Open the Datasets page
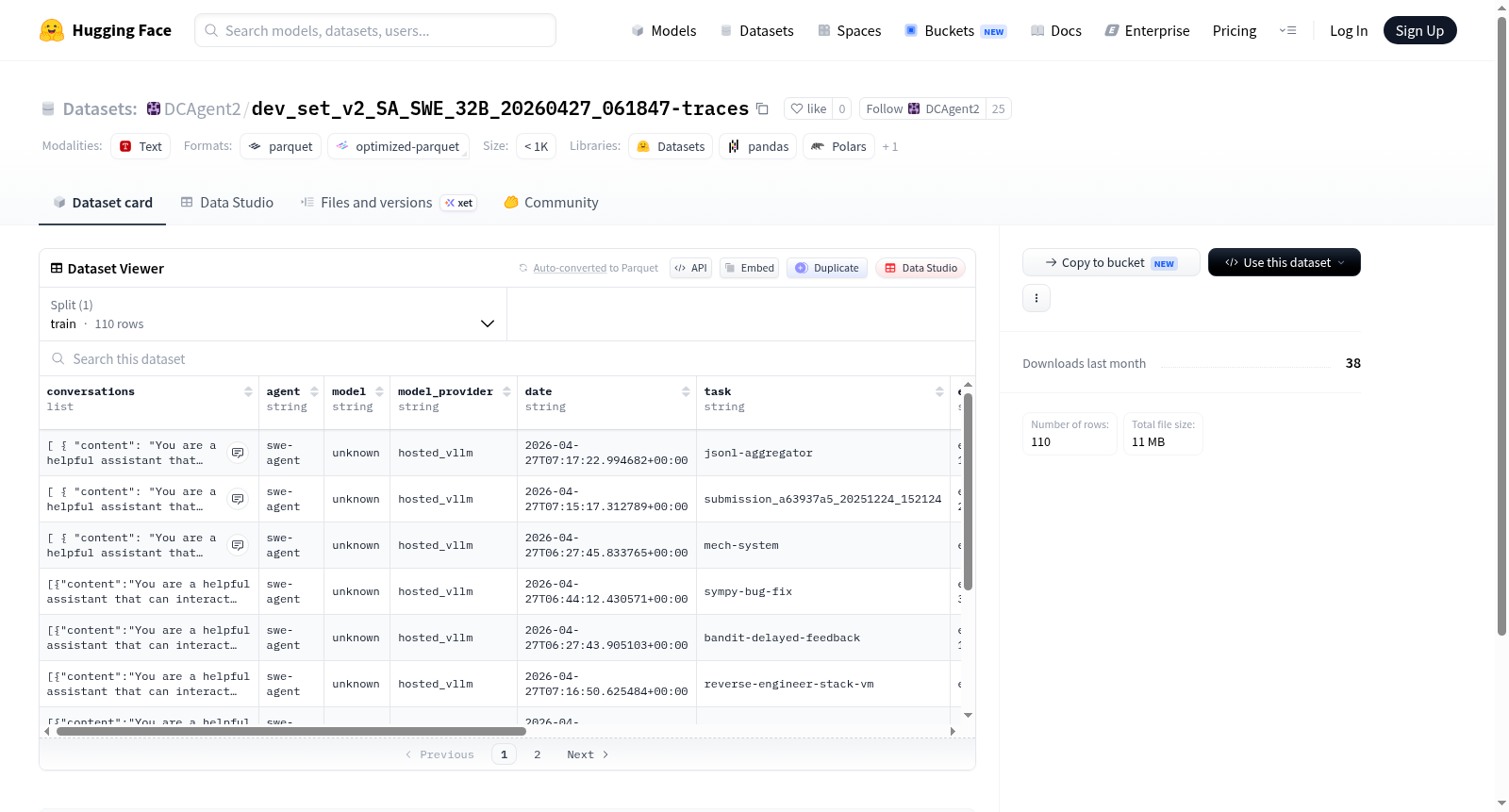 pos(756,31)
